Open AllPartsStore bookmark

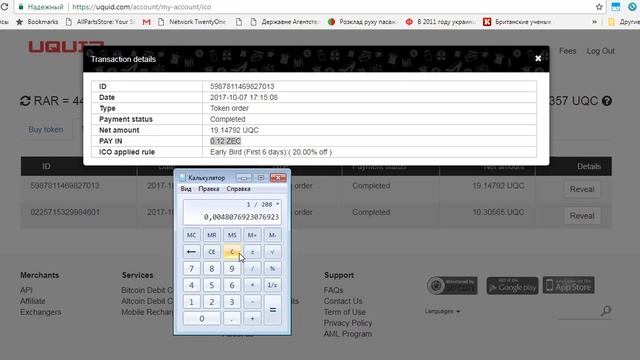(100, 22)
